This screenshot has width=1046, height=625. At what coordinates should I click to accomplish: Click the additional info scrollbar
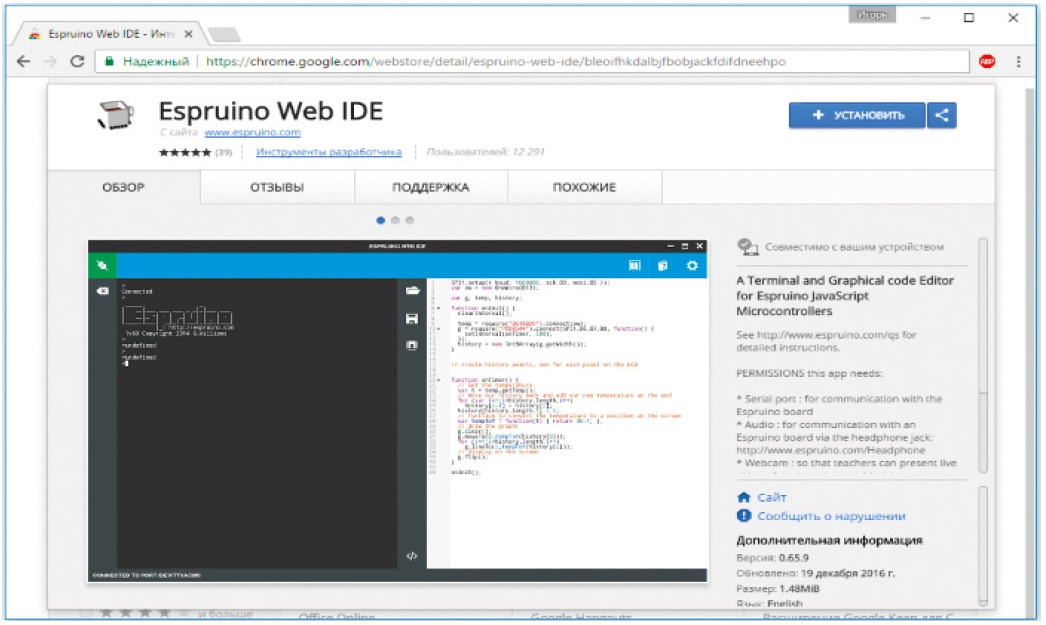click(x=983, y=546)
